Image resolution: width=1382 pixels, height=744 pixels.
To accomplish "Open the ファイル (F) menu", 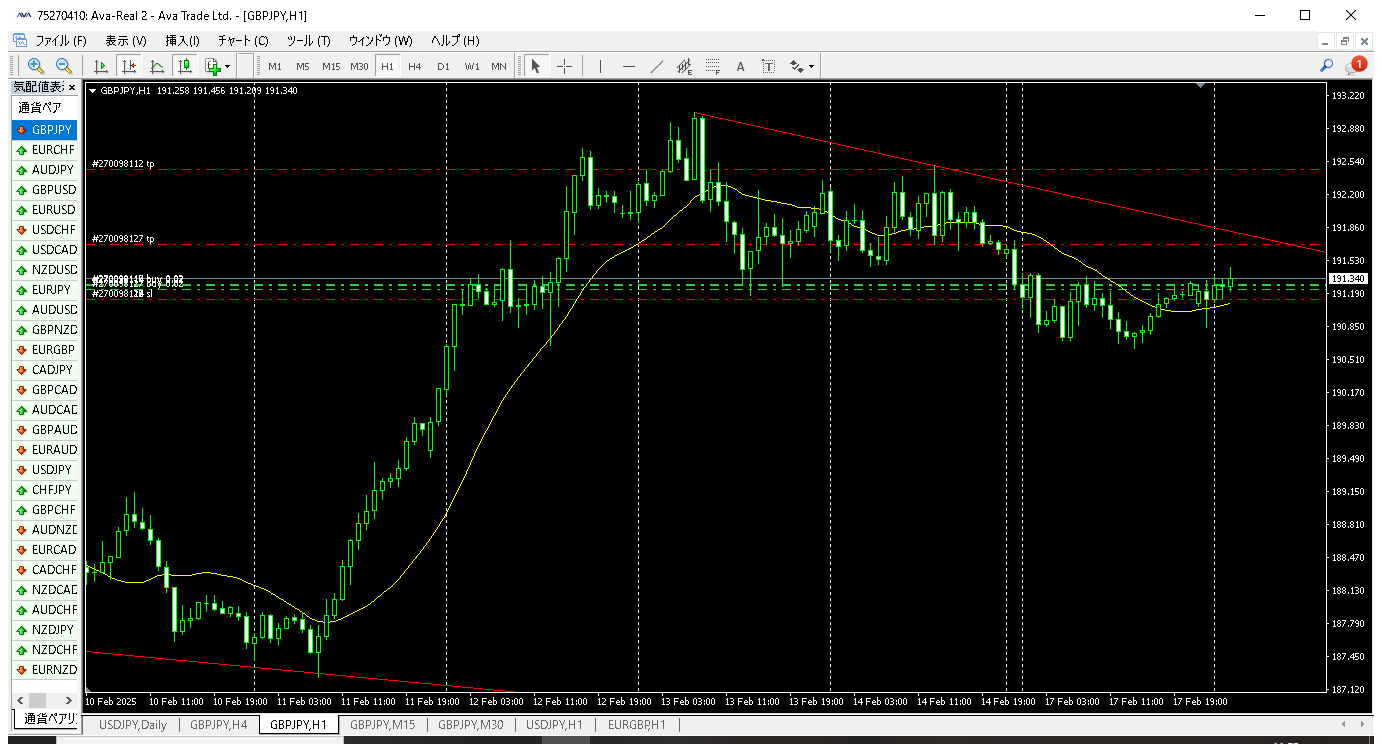I will (x=61, y=41).
